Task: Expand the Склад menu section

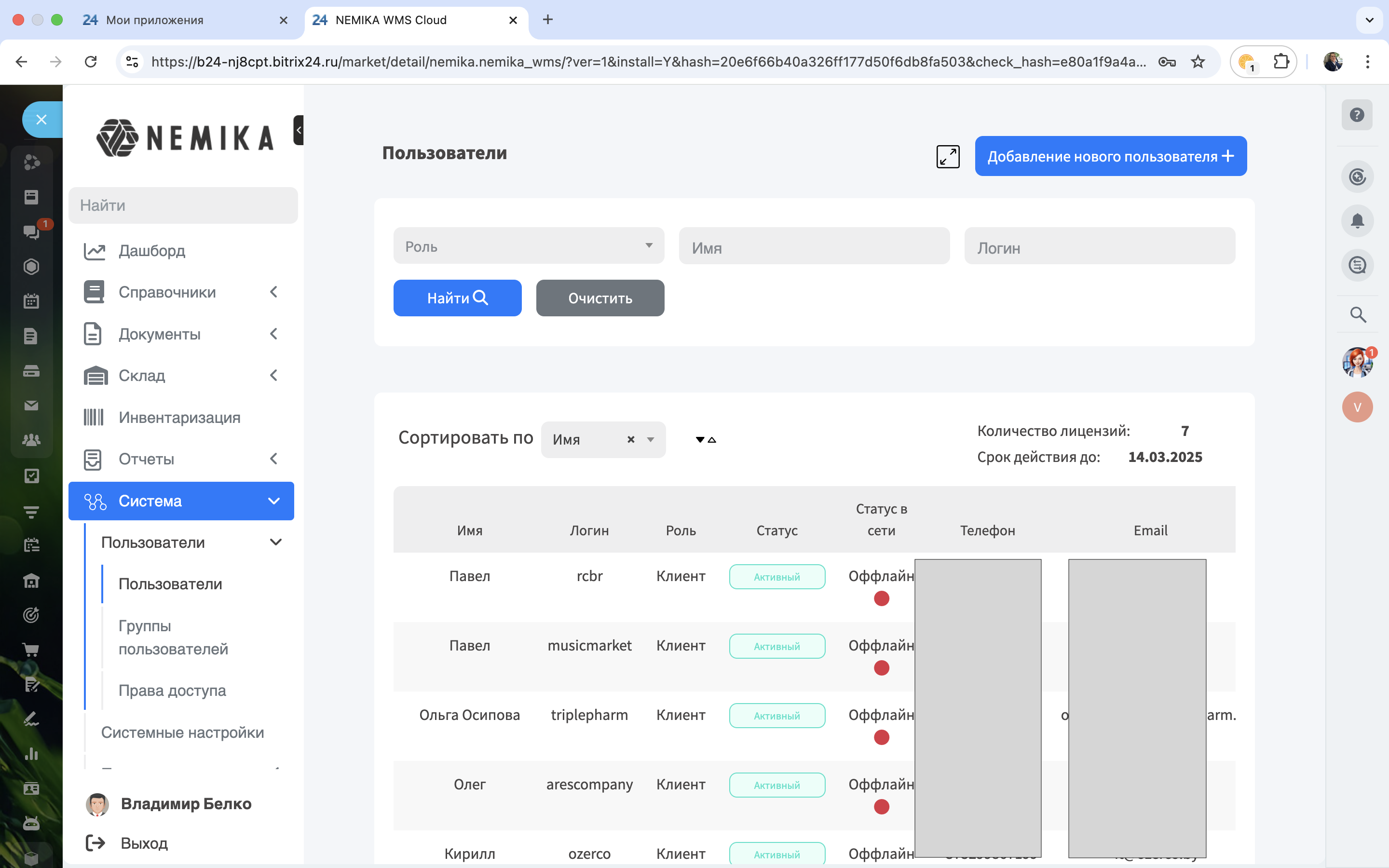Action: (x=274, y=376)
